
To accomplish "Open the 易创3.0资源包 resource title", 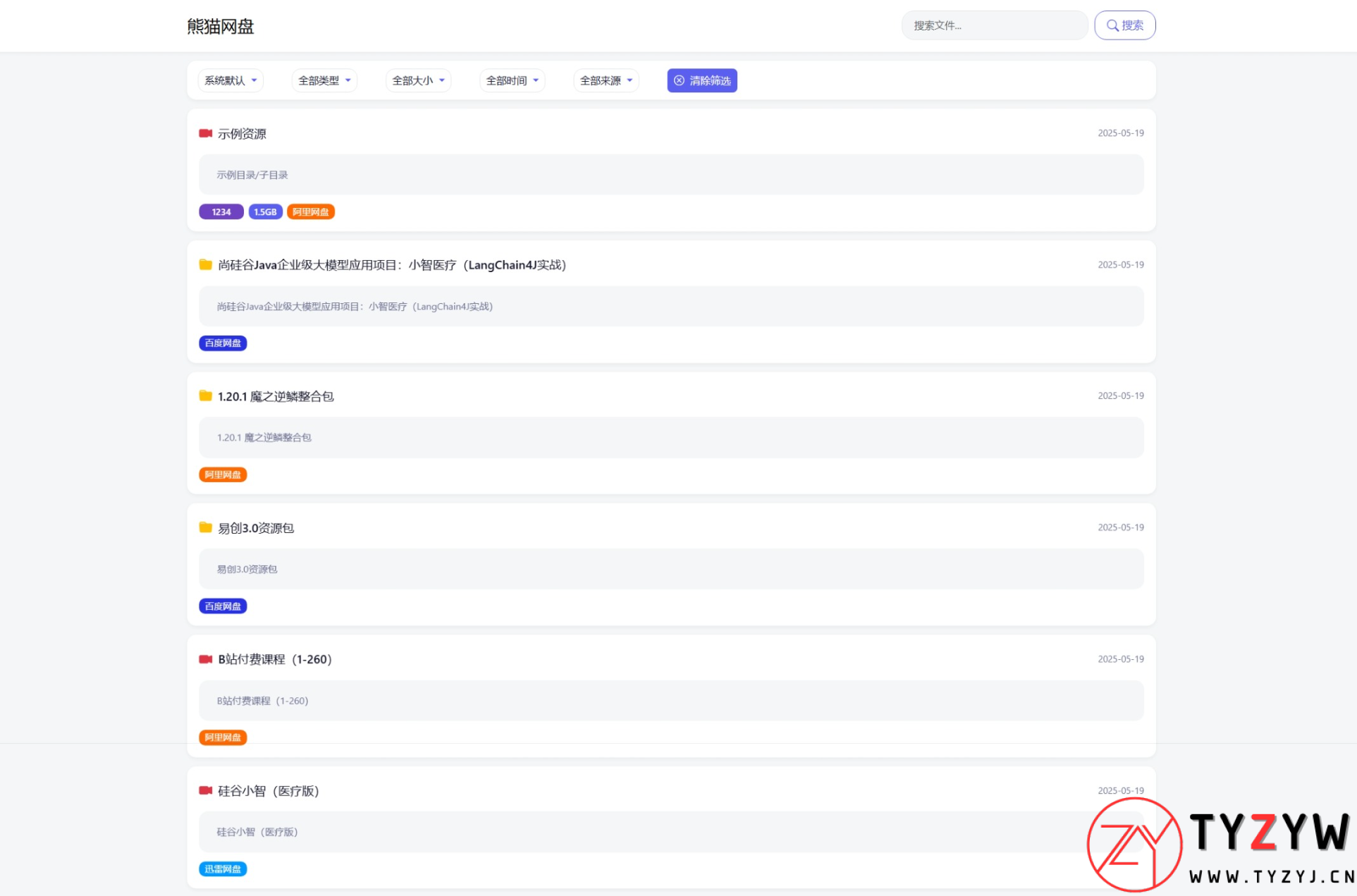I will pyautogui.click(x=255, y=528).
